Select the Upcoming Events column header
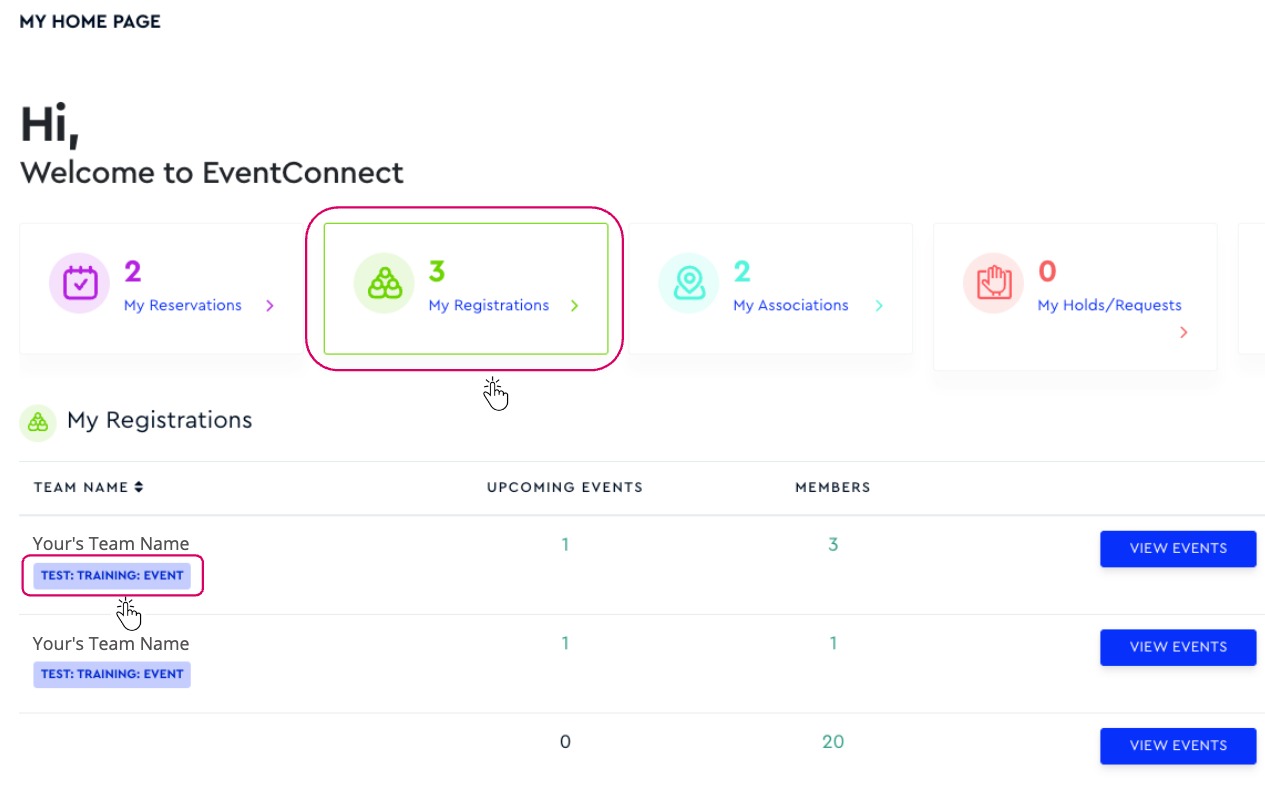The width and height of the screenshot is (1265, 789). [x=565, y=487]
